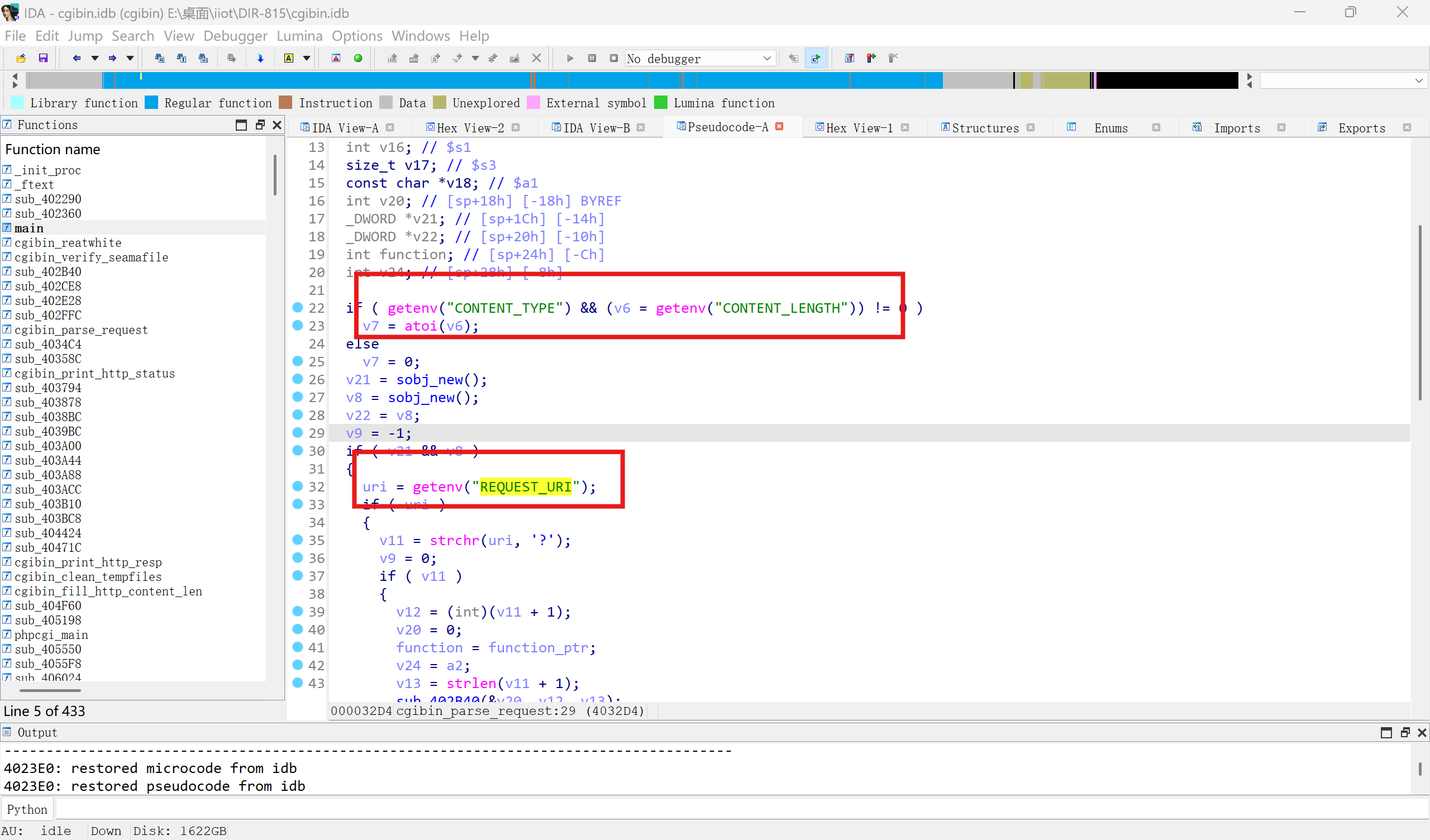Image resolution: width=1430 pixels, height=840 pixels.
Task: Toggle breakpoint dot on pseudocode line 43
Action: pyautogui.click(x=297, y=682)
